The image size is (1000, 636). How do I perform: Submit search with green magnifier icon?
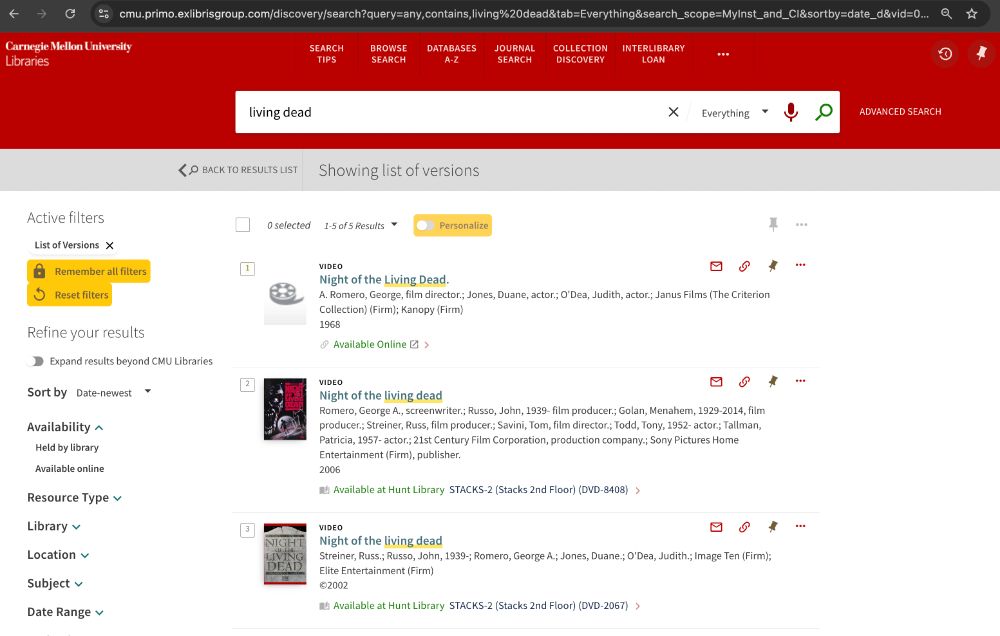pyautogui.click(x=823, y=112)
